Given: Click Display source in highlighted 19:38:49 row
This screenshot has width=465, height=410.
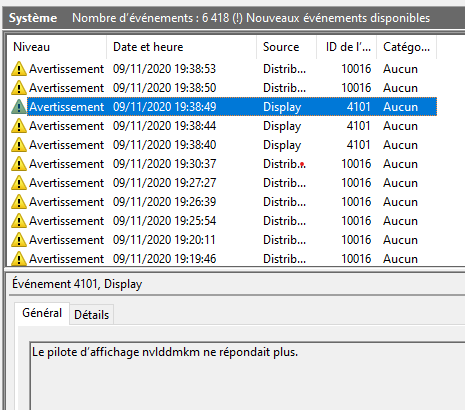Looking at the screenshot, I should tap(282, 107).
